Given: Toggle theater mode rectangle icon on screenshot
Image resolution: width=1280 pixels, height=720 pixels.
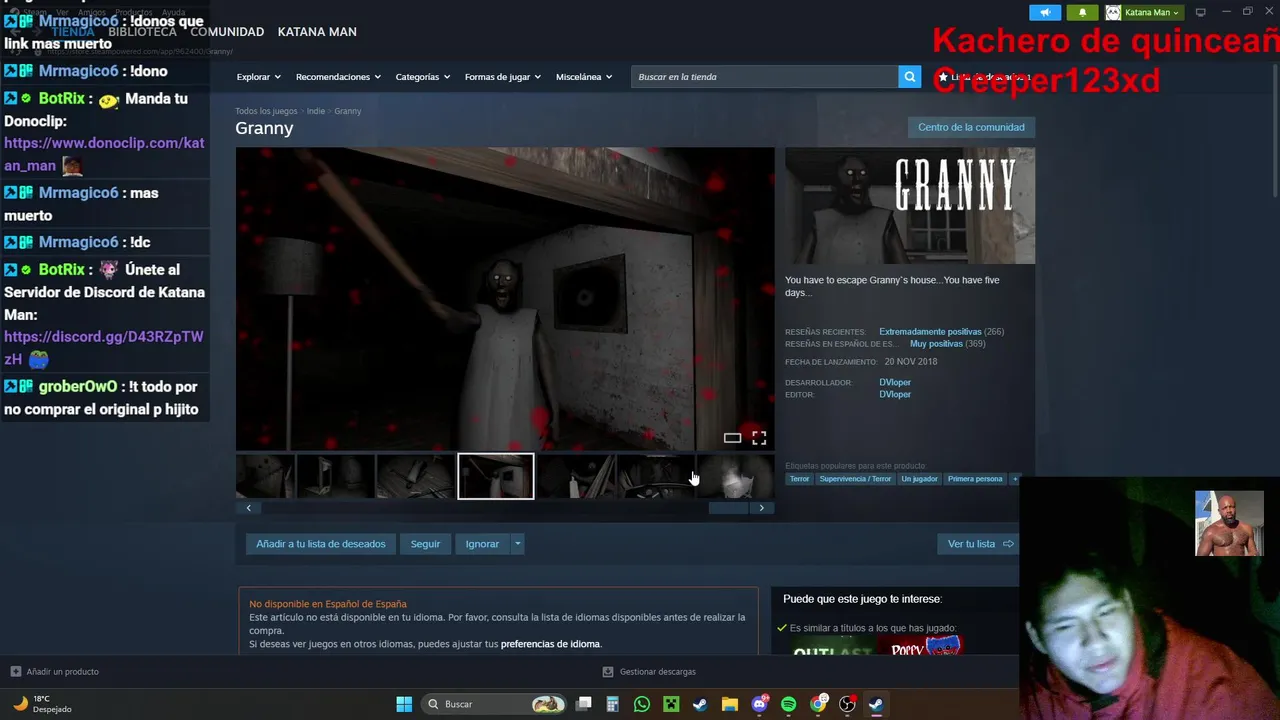Looking at the screenshot, I should (x=732, y=438).
